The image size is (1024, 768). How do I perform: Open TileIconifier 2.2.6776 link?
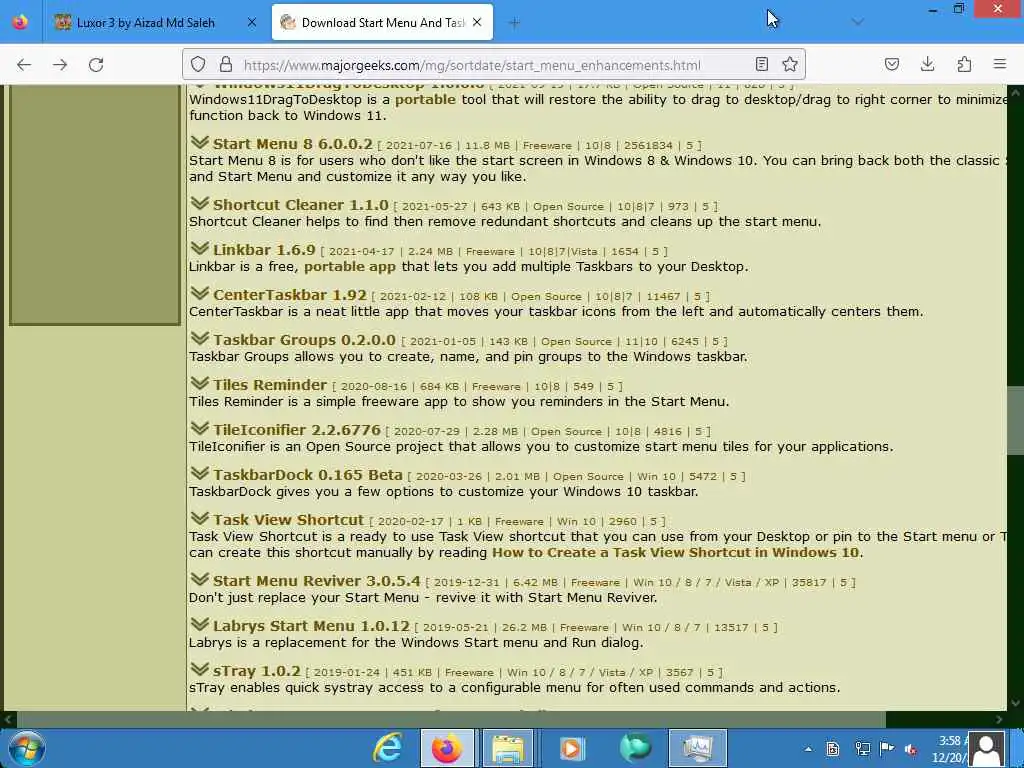click(296, 430)
